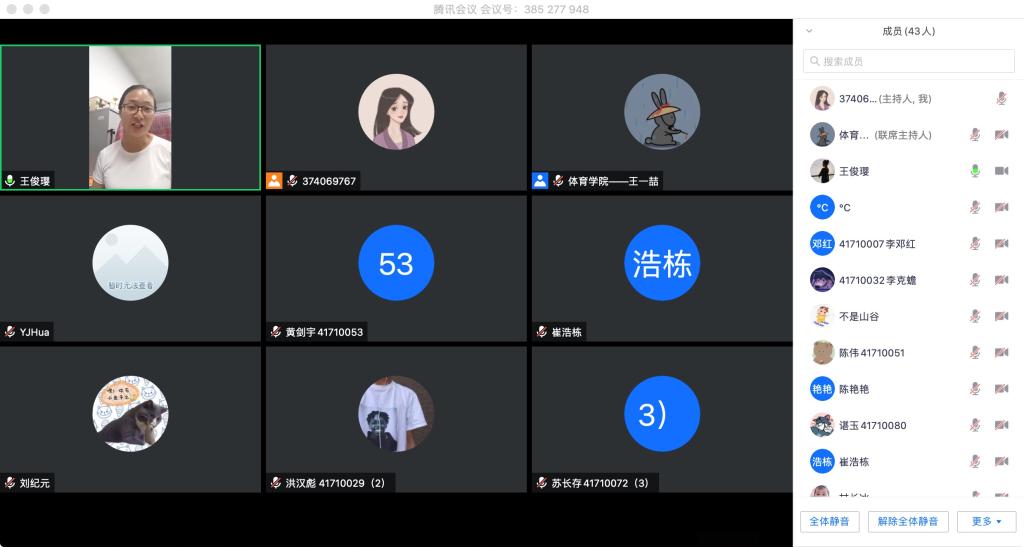Click green mic icon on 王俊瑗 tile
The image size is (1024, 547).
(10, 181)
